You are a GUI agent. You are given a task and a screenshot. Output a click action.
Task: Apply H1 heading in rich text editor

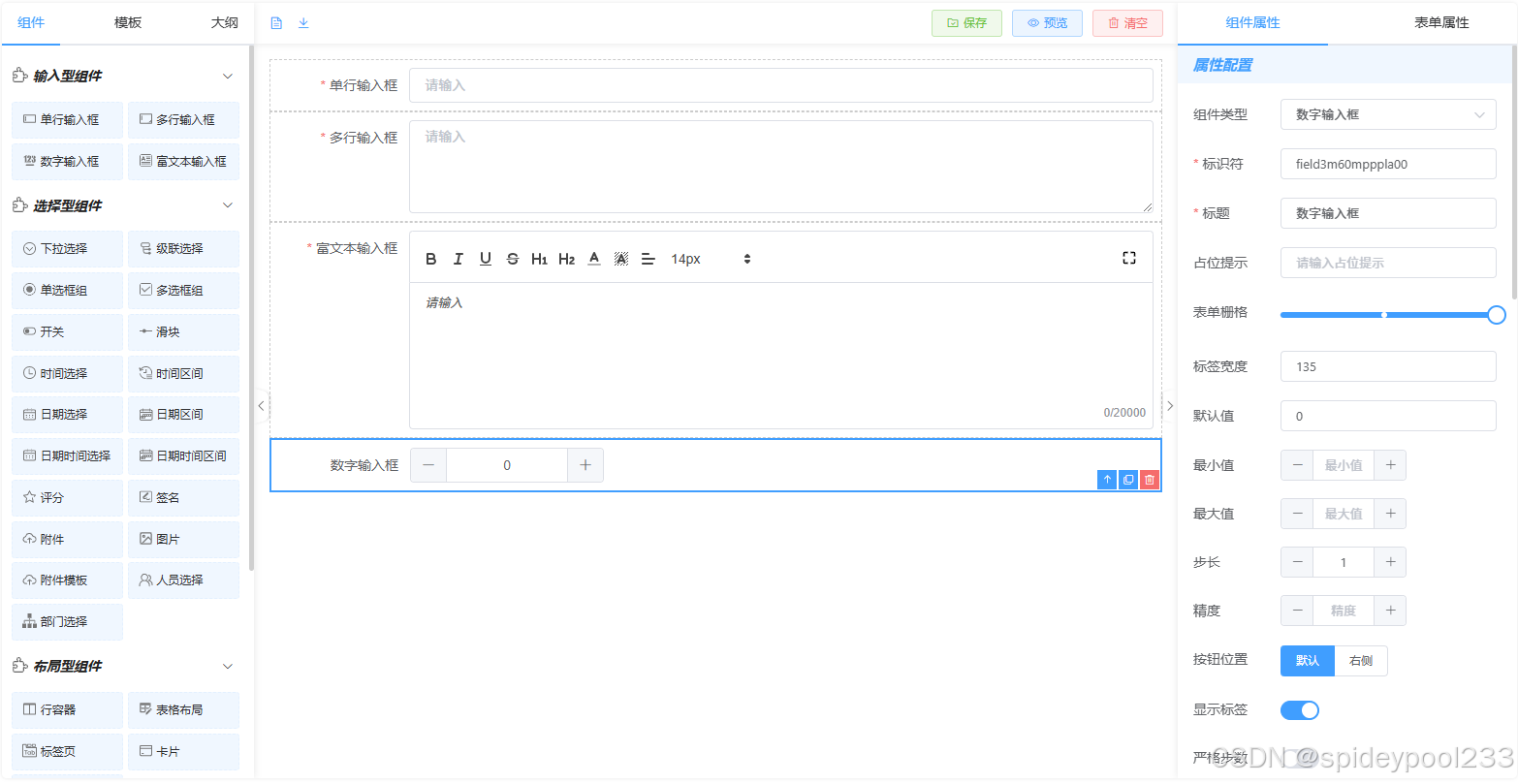point(540,259)
